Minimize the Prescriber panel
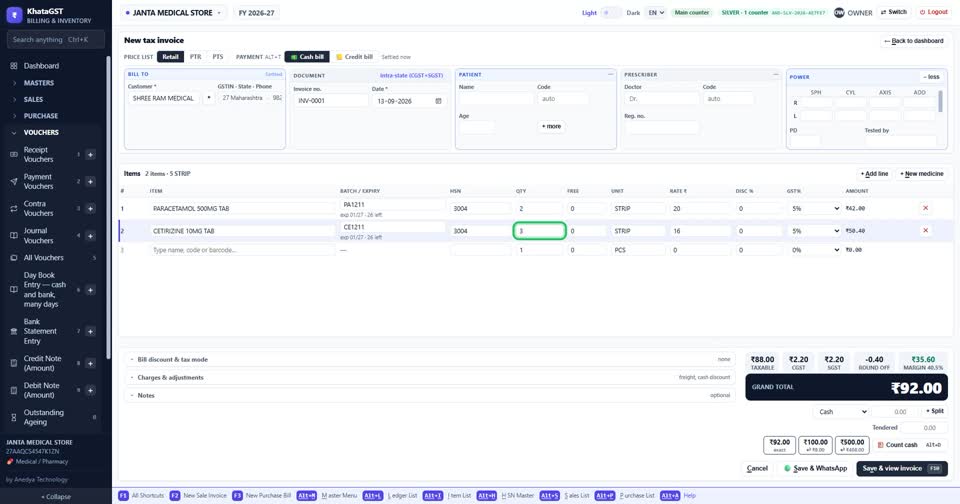 click(x=775, y=75)
